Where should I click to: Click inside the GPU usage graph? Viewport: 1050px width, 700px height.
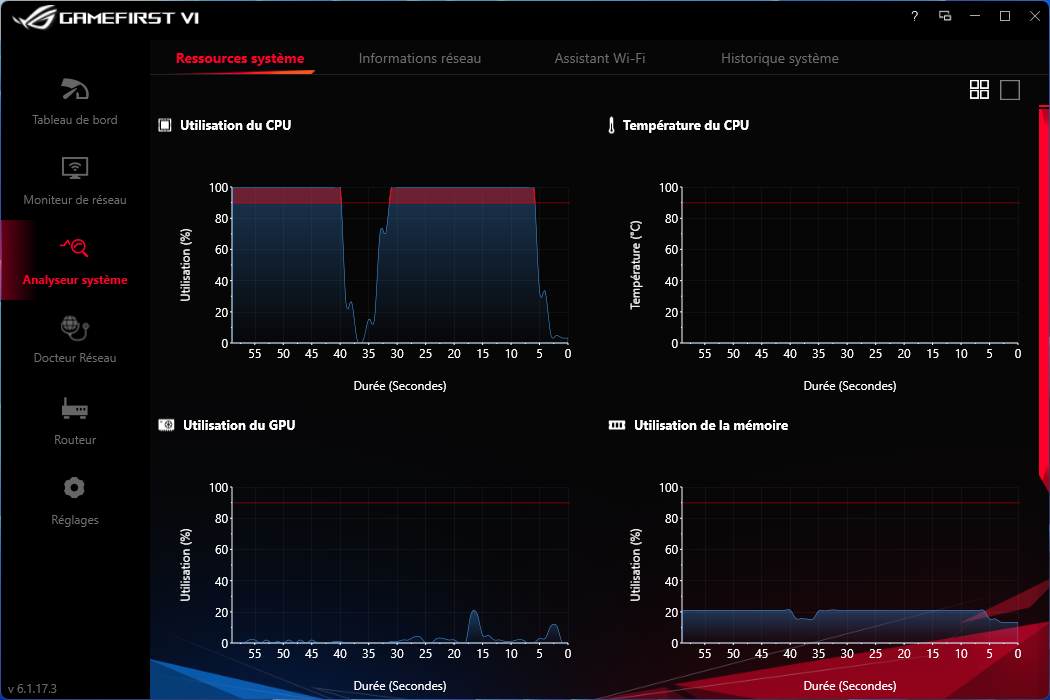point(400,565)
